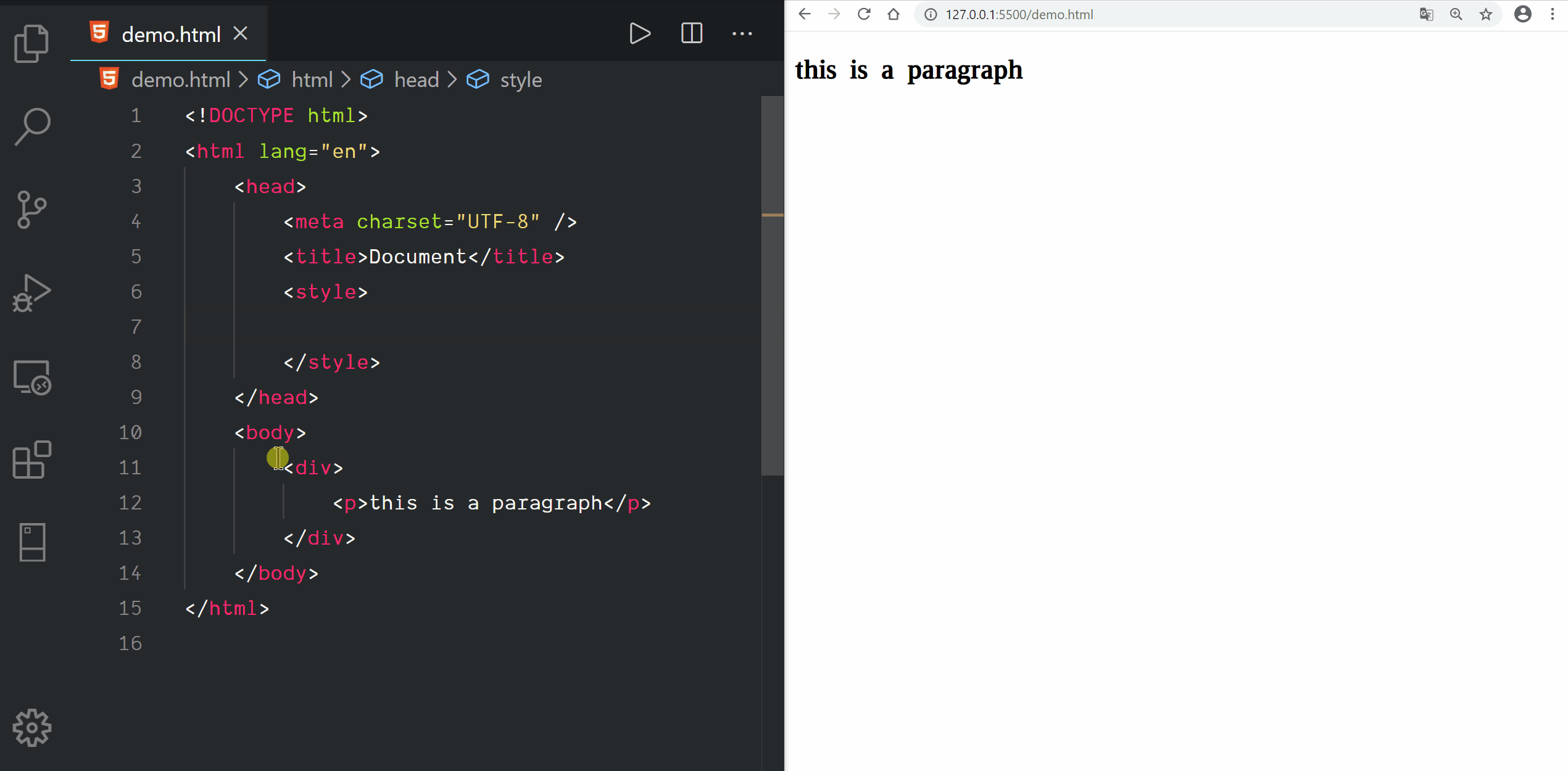The height and width of the screenshot is (771, 1568).
Task: Click the browser home button
Action: click(893, 14)
